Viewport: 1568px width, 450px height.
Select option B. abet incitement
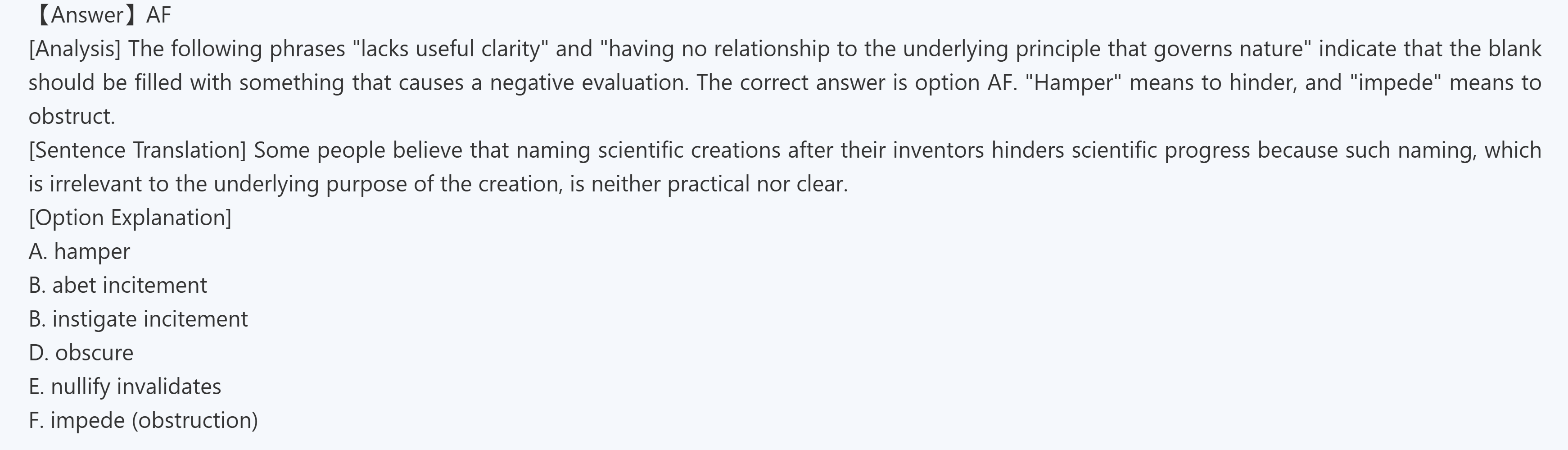tap(117, 286)
